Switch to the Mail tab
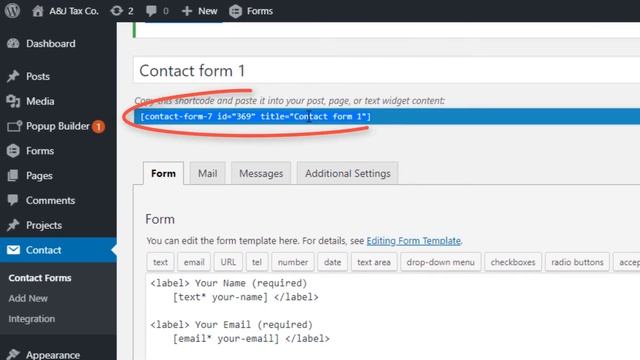The image size is (640, 360). [207, 173]
